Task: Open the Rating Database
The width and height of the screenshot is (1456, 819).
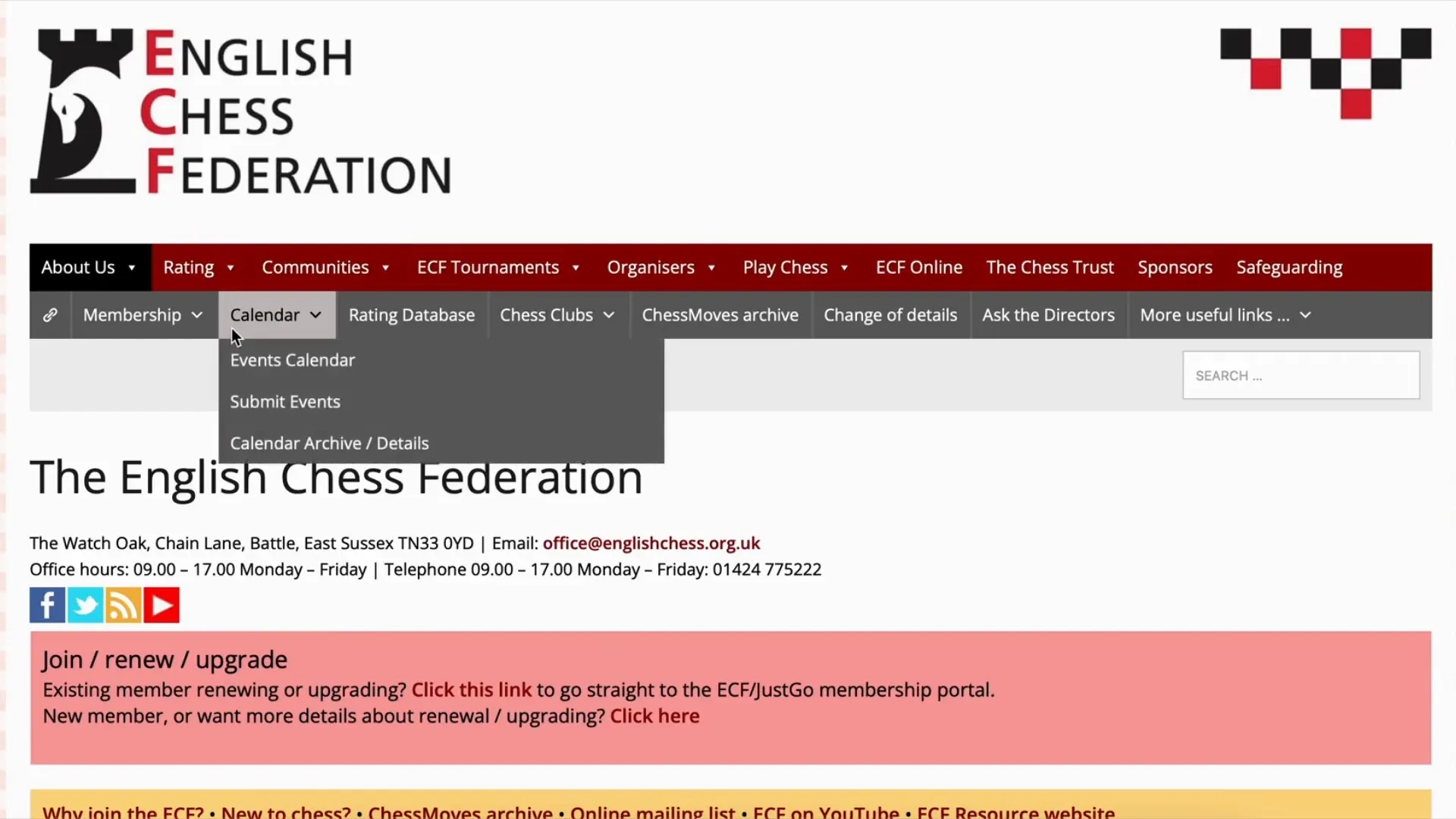Action: [x=412, y=315]
